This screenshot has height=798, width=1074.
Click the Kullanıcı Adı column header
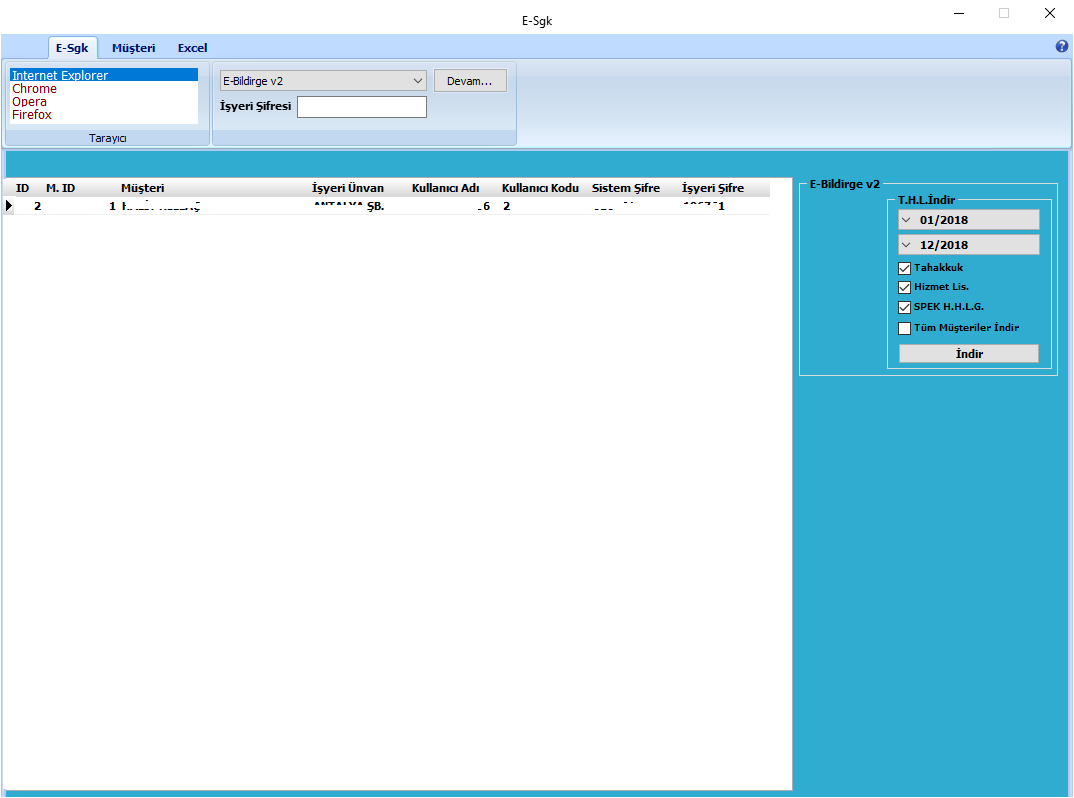click(445, 188)
